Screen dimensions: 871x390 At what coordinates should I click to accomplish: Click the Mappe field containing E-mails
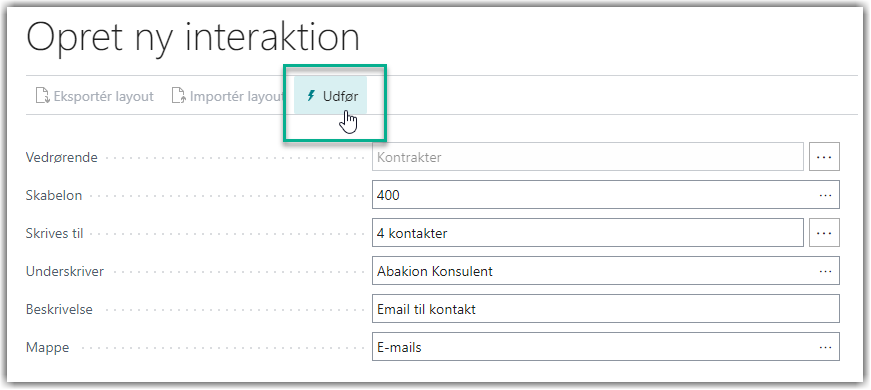[x=605, y=347]
